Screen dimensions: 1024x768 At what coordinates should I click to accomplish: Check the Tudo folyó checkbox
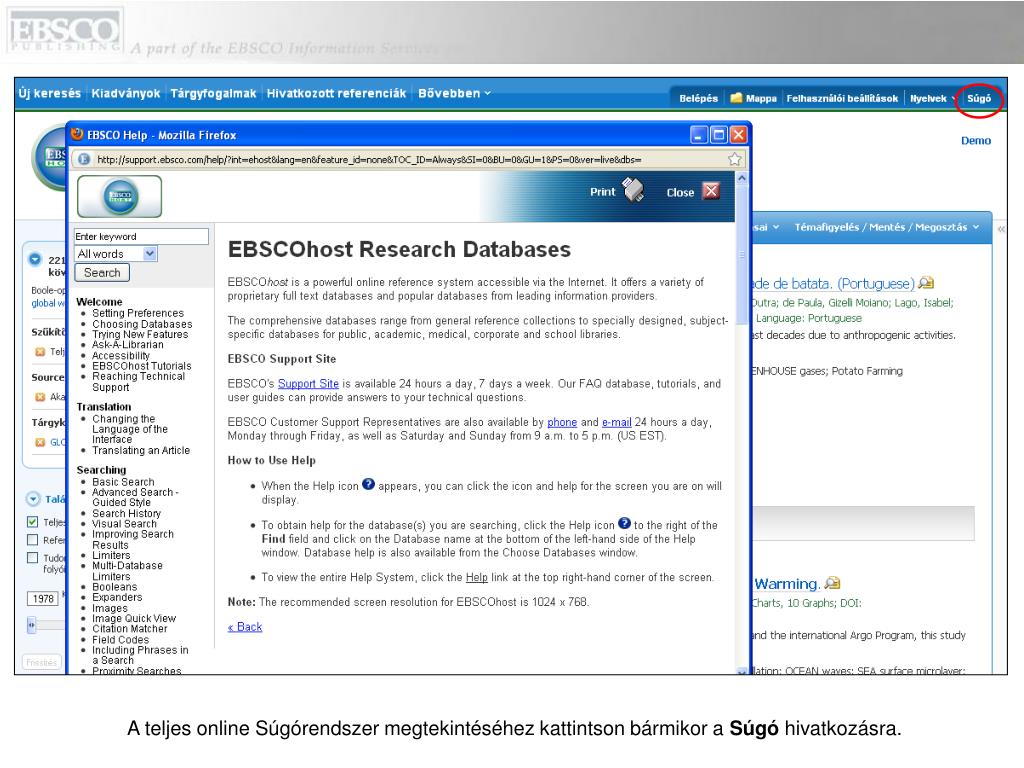click(x=32, y=557)
